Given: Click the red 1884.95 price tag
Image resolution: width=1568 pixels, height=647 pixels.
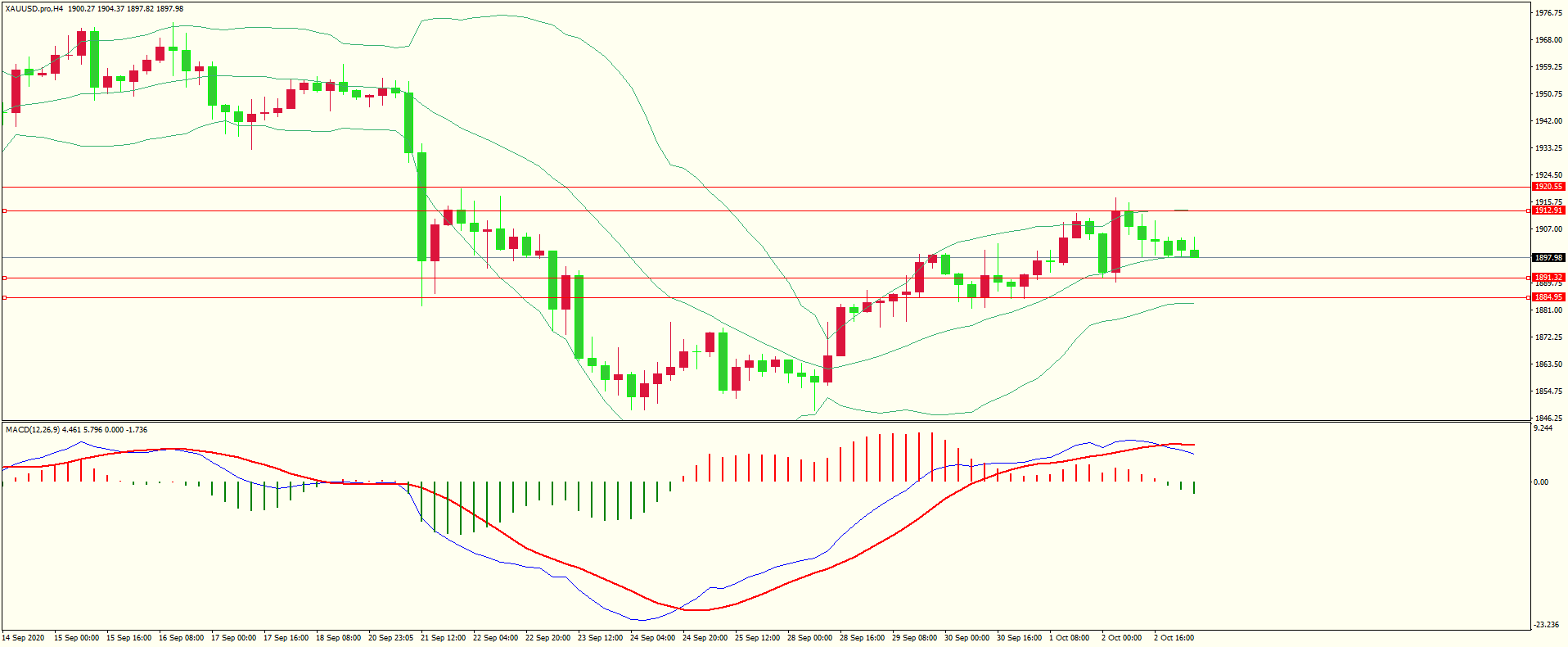Looking at the screenshot, I should [1548, 297].
